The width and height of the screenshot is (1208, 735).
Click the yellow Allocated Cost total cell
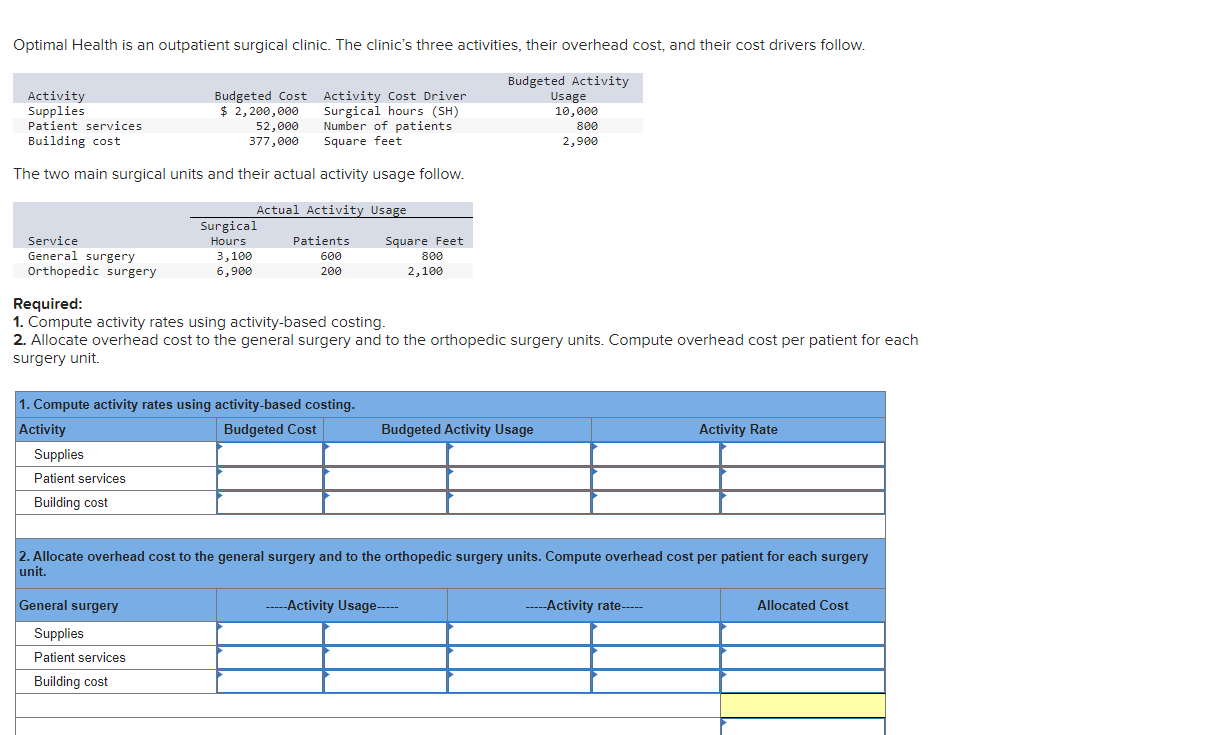click(803, 705)
